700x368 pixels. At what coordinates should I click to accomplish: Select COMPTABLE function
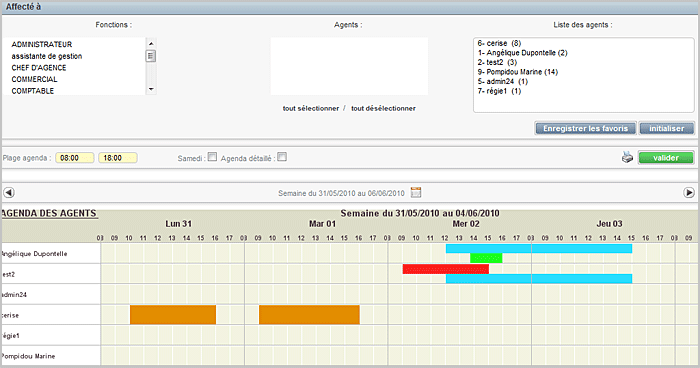point(33,91)
